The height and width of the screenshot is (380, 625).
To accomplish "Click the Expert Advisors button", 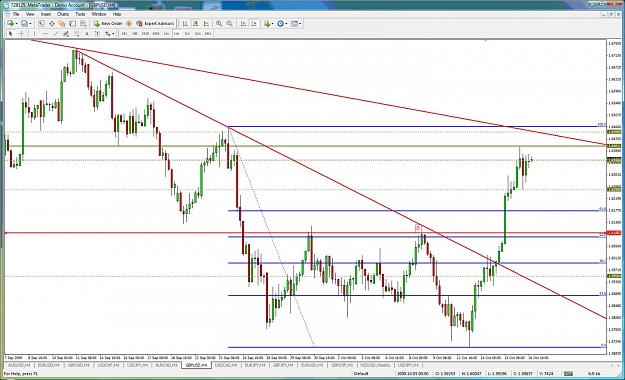I will point(155,24).
